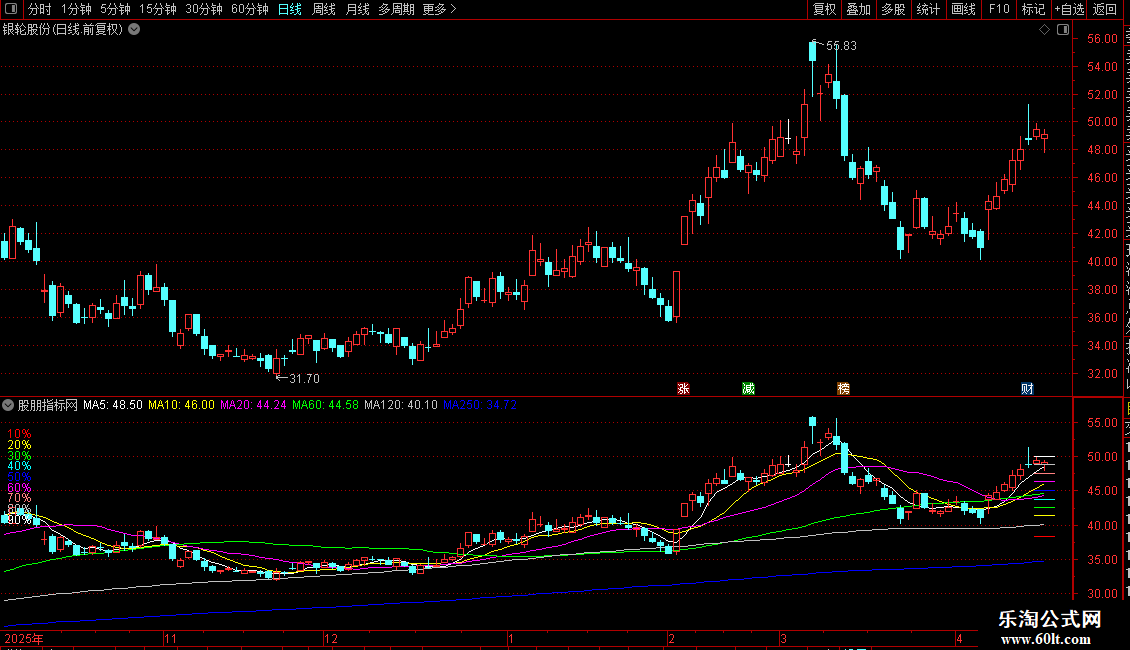Click the 股朋指标网 indicator name
The height and width of the screenshot is (650, 1130).
coord(48,405)
